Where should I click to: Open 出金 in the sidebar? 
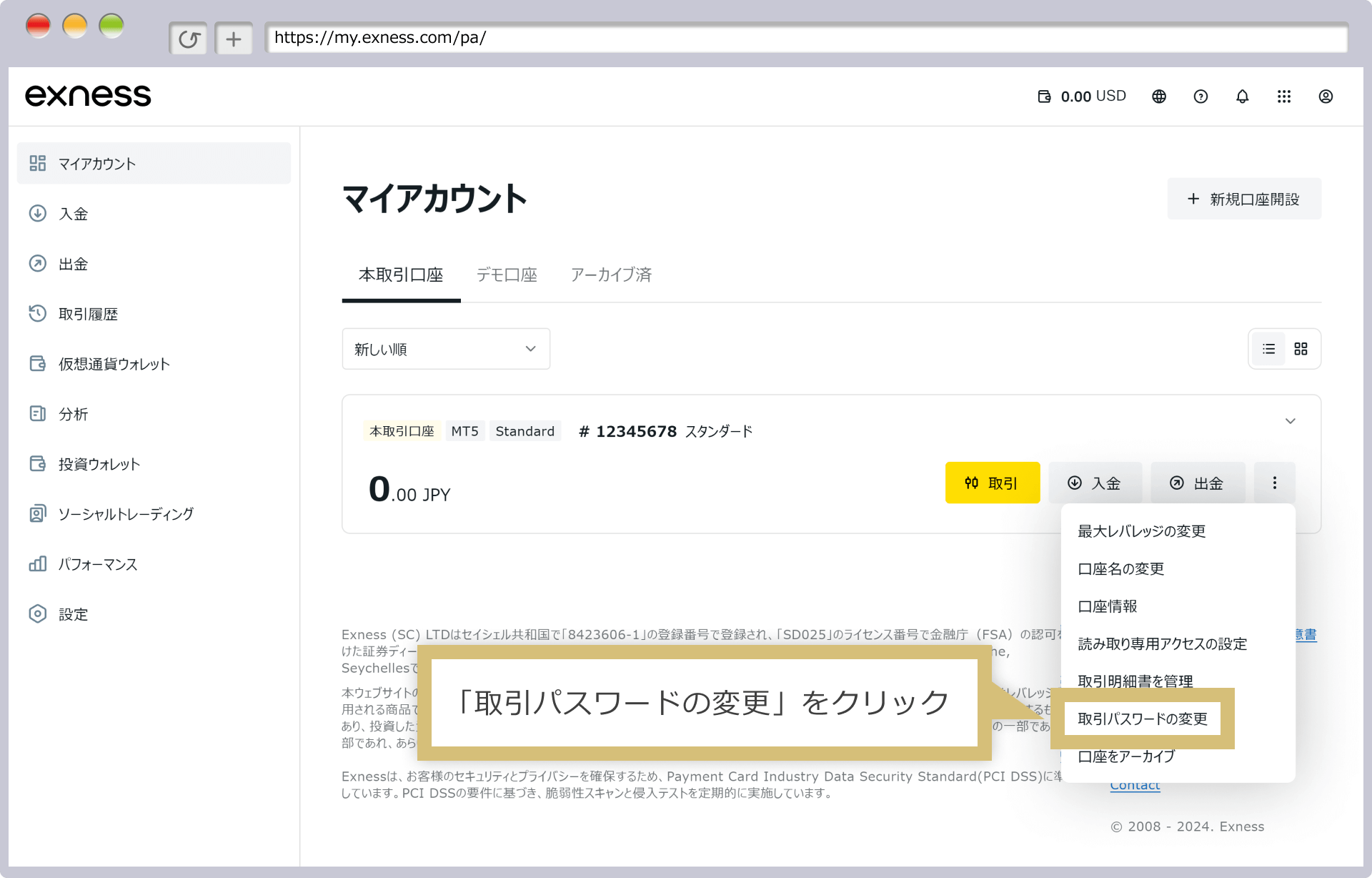click(x=154, y=263)
